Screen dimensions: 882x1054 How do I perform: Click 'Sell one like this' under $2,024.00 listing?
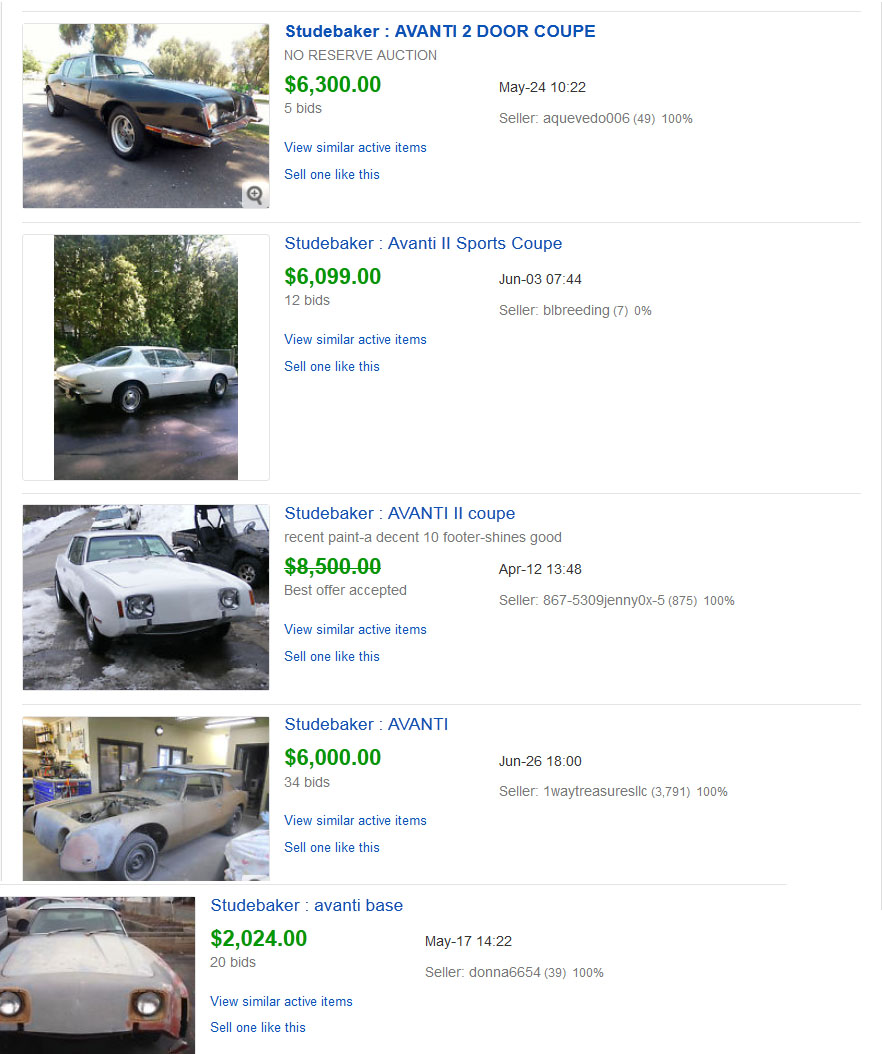[258, 1027]
